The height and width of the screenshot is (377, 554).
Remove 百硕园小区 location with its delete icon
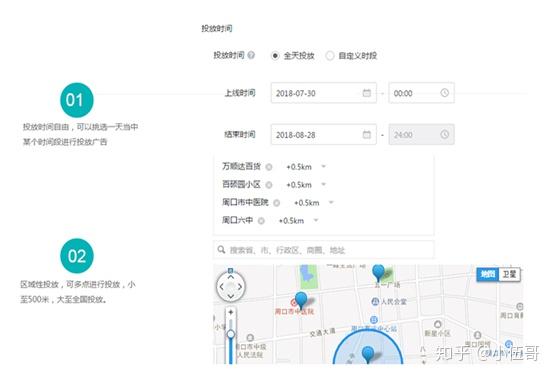click(269, 185)
